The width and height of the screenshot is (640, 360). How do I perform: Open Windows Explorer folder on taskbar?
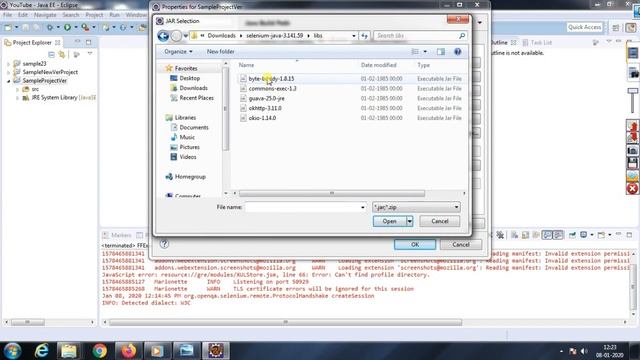69,351
